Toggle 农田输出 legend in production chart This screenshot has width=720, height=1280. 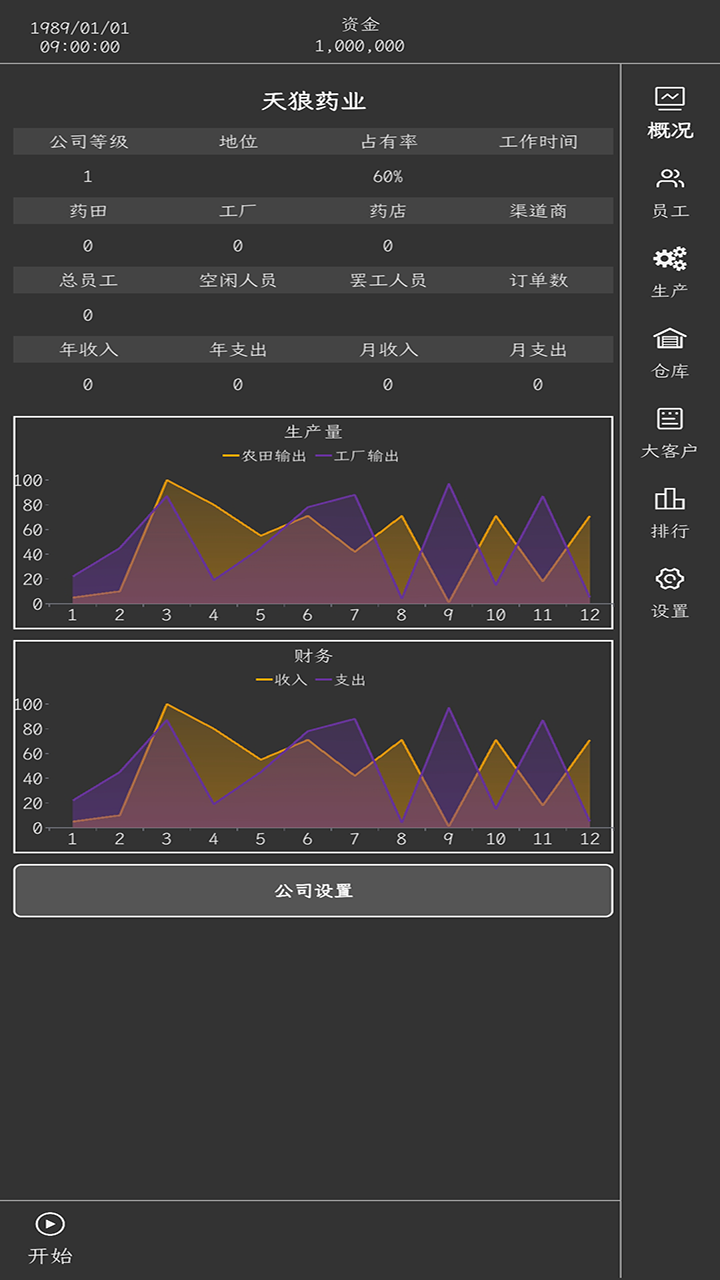[x=265, y=456]
